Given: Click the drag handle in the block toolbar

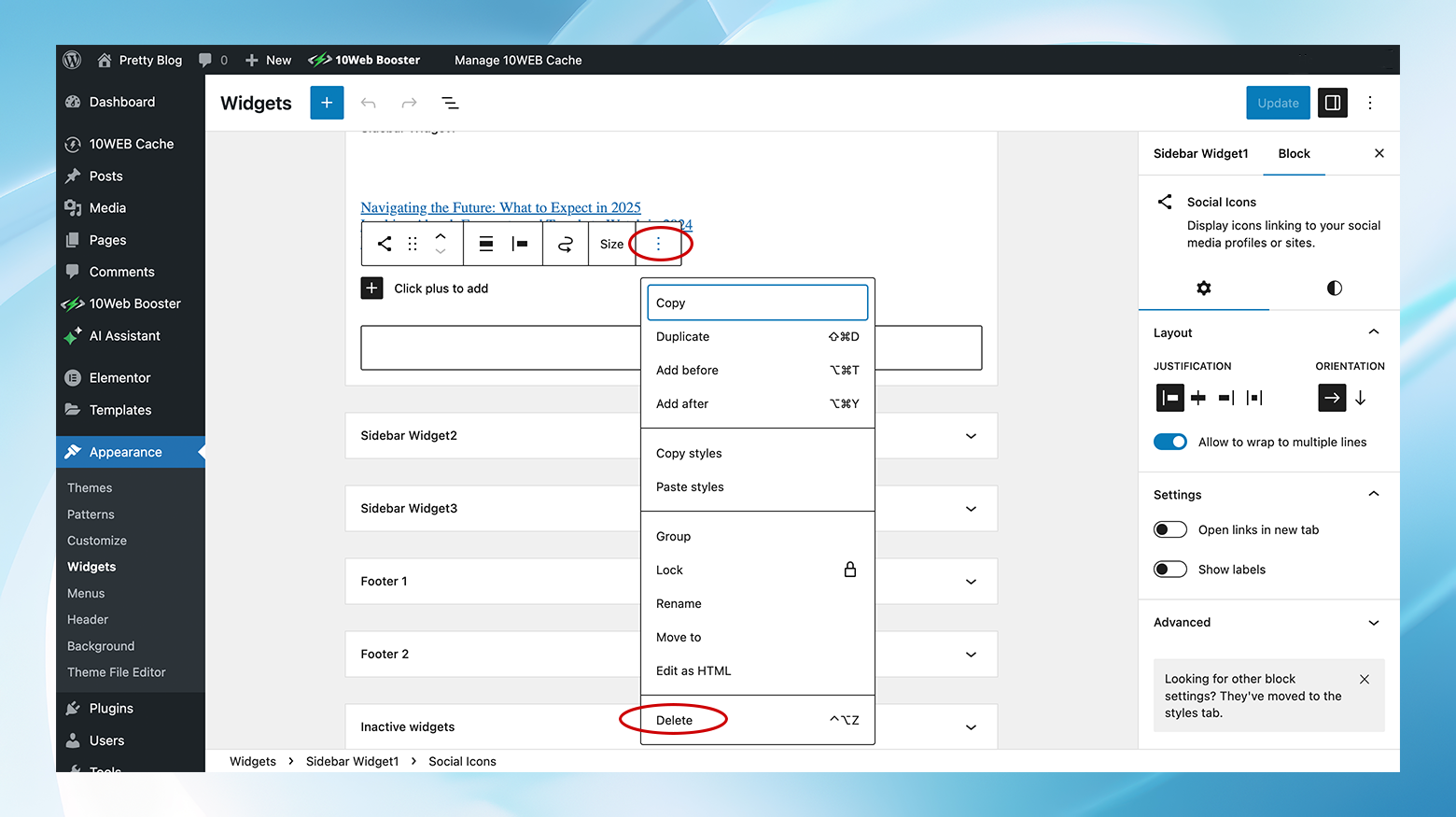Looking at the screenshot, I should click(x=412, y=244).
